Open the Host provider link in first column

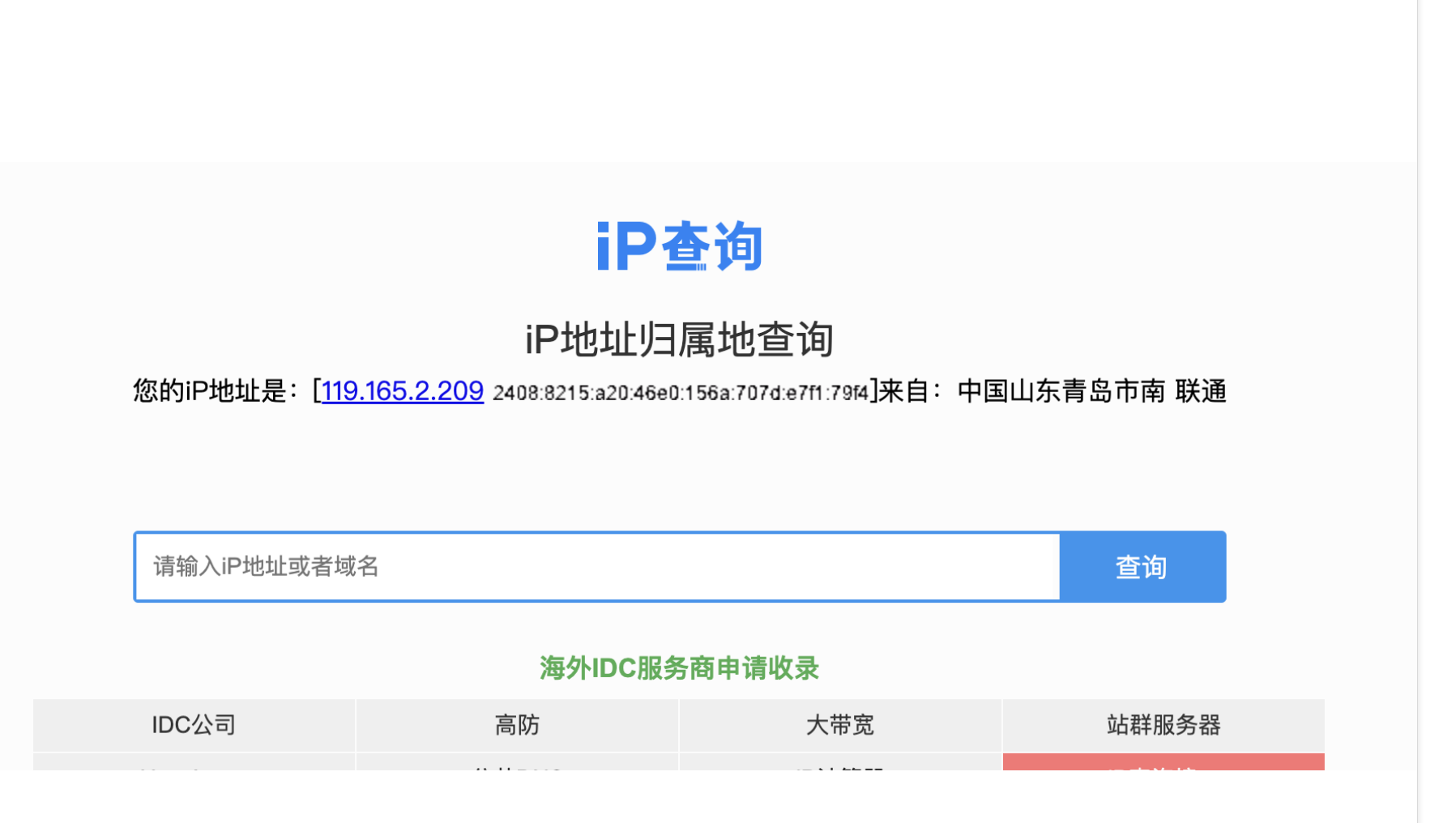(x=193, y=772)
